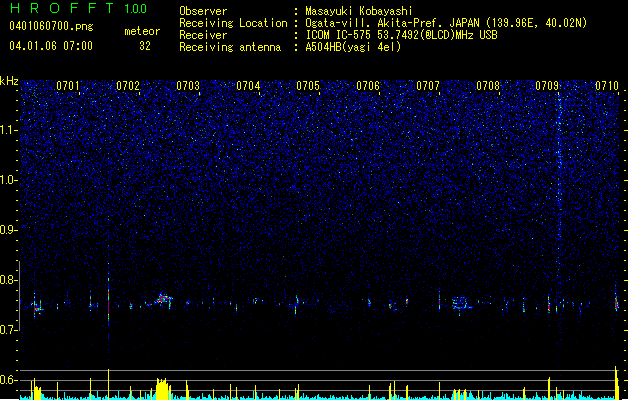Click the 0701 time marker
Screen dimensions: 629x400
pyautogui.click(x=68, y=86)
